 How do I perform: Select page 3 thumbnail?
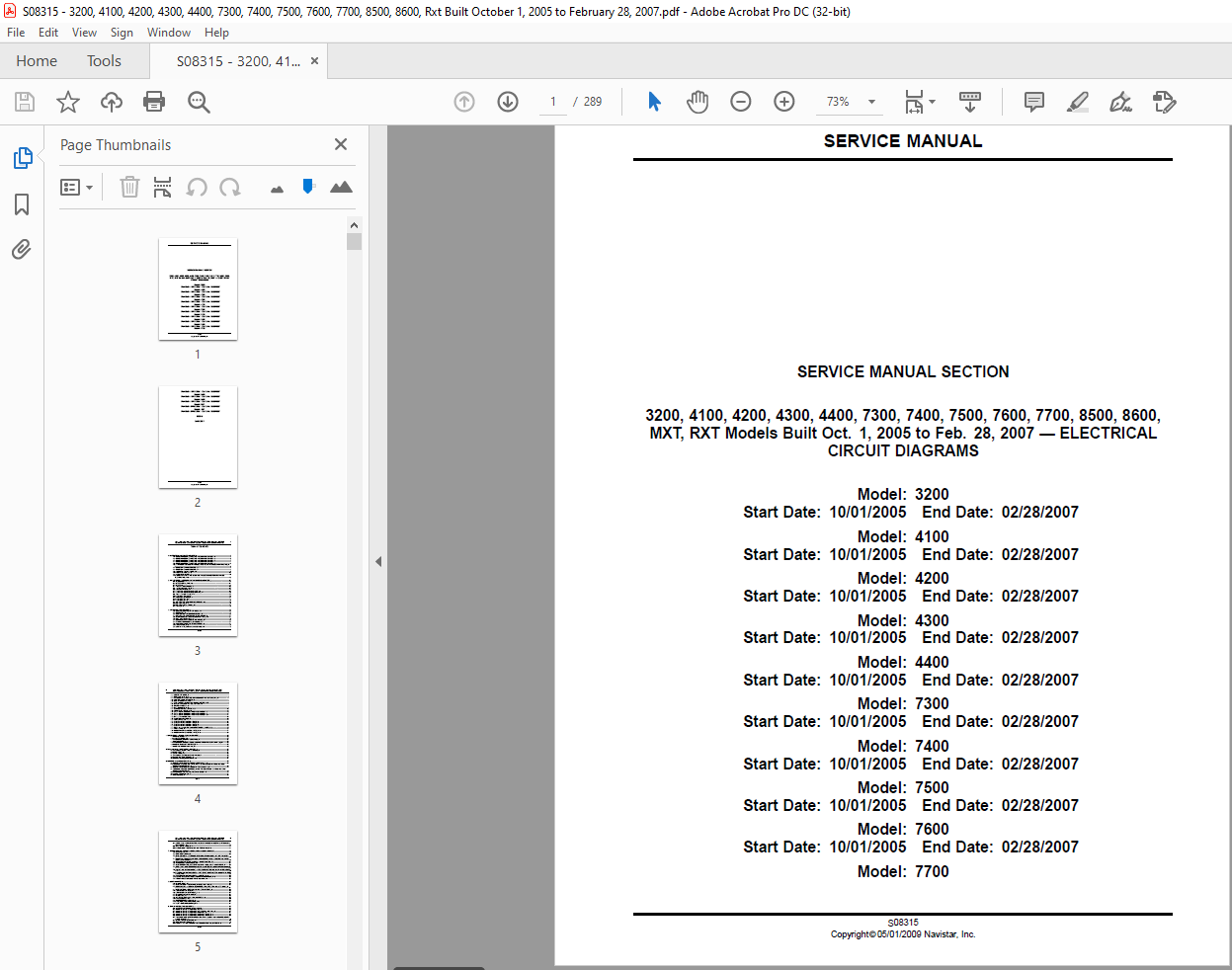(x=198, y=586)
